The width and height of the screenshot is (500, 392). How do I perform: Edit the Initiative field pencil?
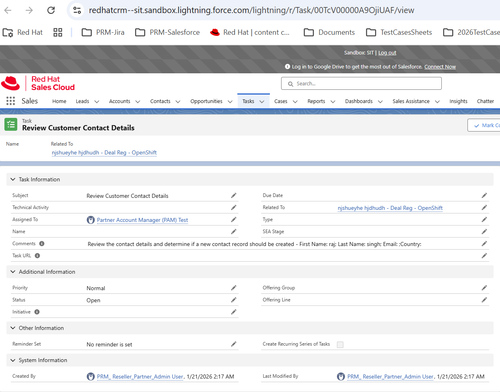click(x=234, y=312)
